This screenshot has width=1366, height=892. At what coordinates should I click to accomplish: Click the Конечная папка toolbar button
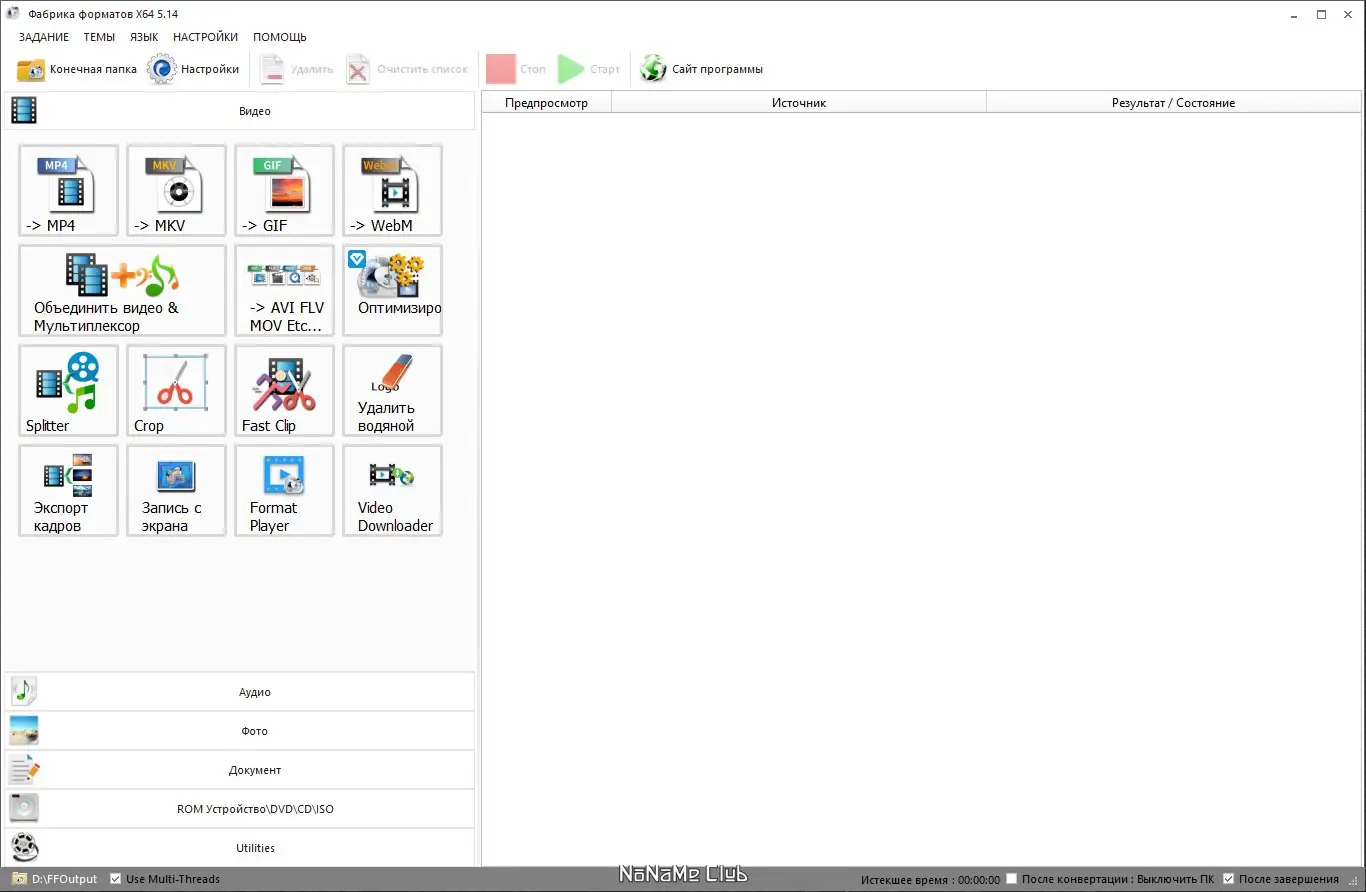(77, 69)
